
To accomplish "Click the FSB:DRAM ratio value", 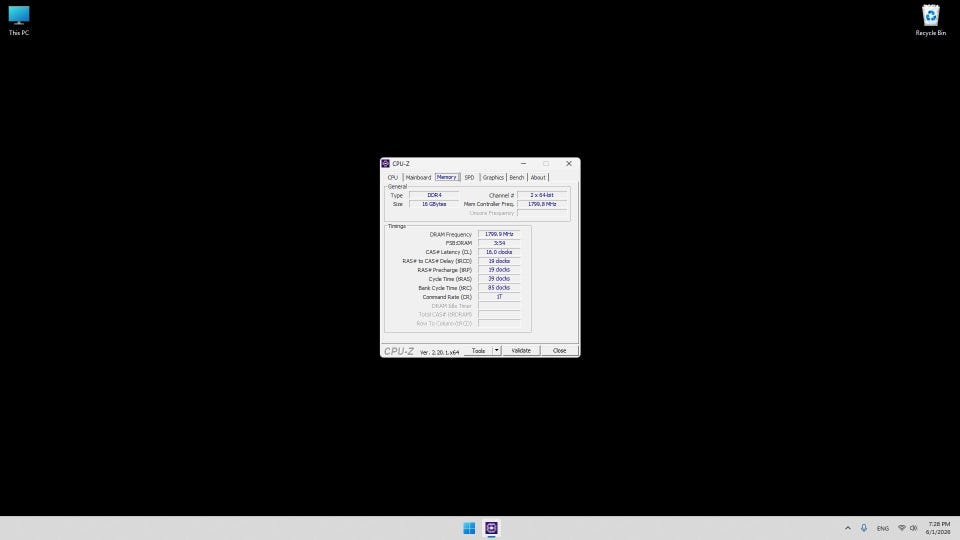I will point(499,243).
